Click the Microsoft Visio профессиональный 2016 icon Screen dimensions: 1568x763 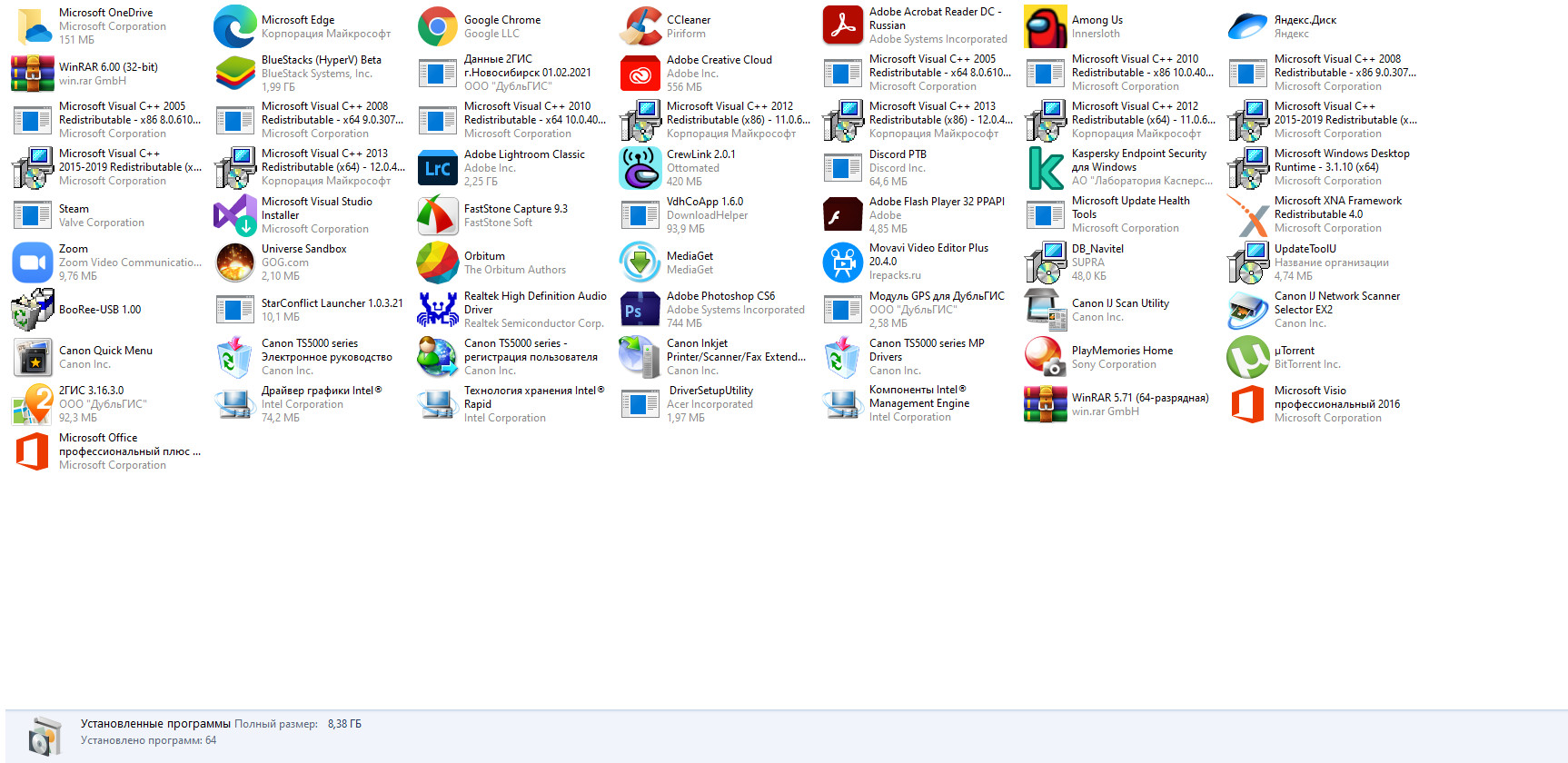tap(1248, 404)
